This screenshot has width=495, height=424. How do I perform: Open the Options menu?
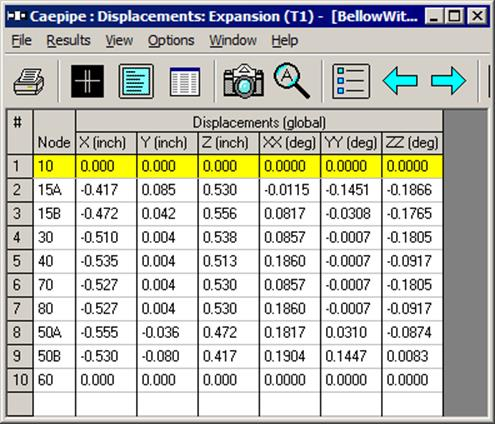click(x=171, y=41)
